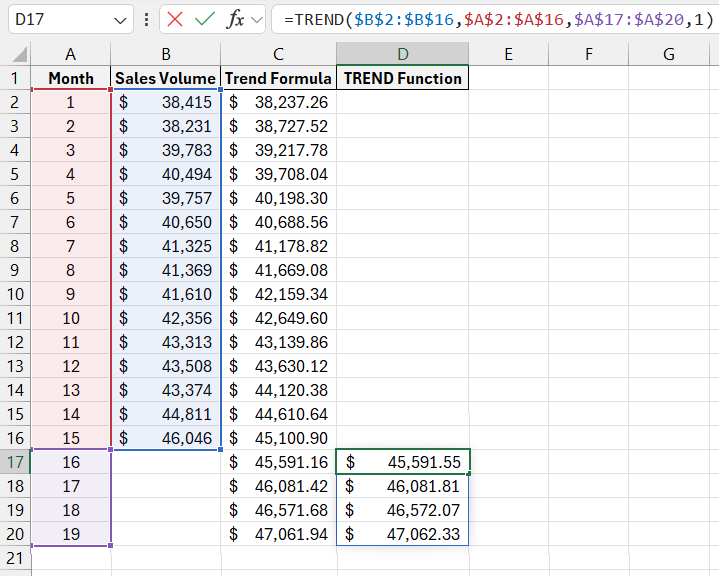Select sales value 40,650 cell
The image size is (719, 576).
click(x=166, y=222)
